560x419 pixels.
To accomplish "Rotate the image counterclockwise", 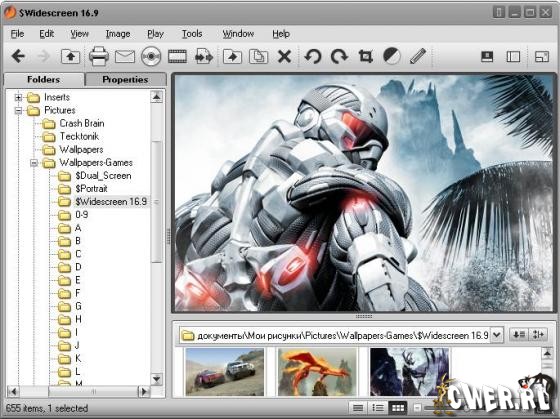I will click(313, 56).
